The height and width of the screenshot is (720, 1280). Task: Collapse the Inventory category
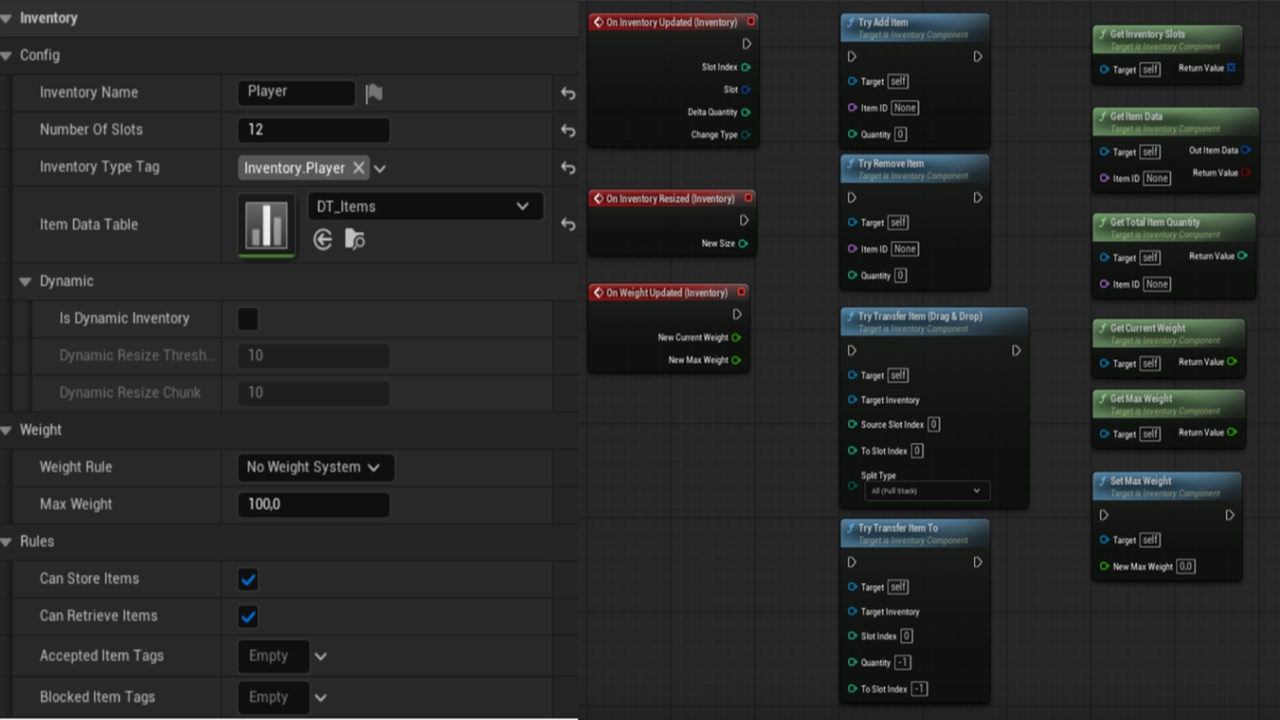[x=7, y=18]
